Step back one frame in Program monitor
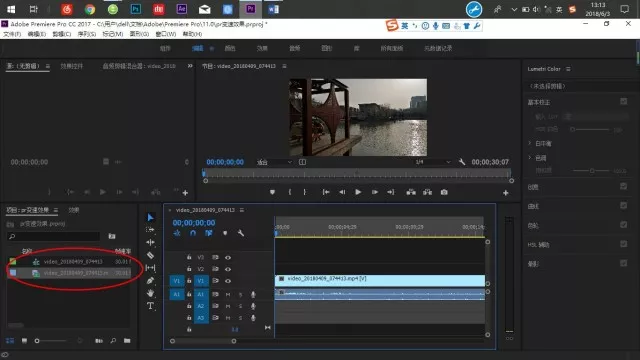The image size is (640, 360). (x=342, y=192)
